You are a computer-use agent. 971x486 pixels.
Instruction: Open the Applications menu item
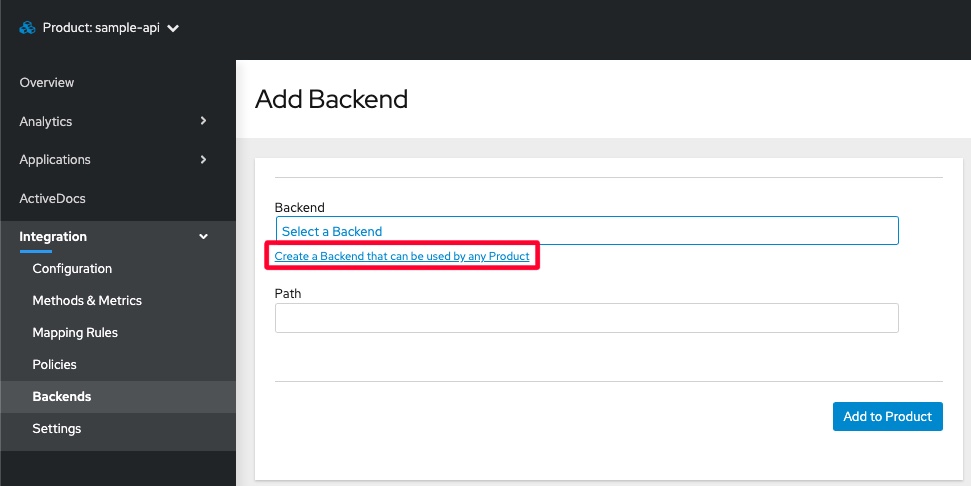click(55, 159)
